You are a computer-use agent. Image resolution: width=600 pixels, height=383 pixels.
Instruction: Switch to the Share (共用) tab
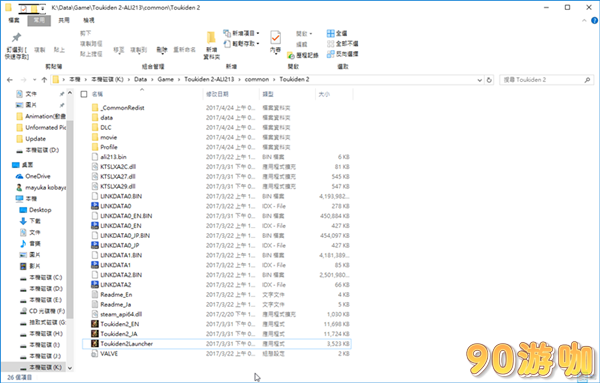coord(64,20)
